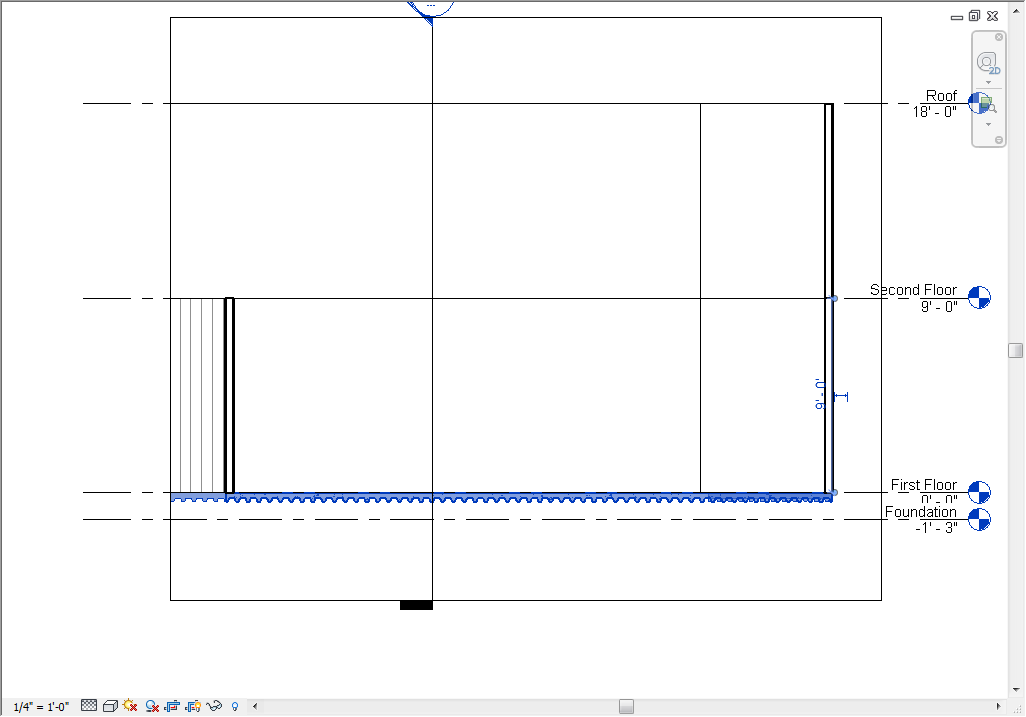
Task: Click the Crop View icon
Action: pos(172,706)
